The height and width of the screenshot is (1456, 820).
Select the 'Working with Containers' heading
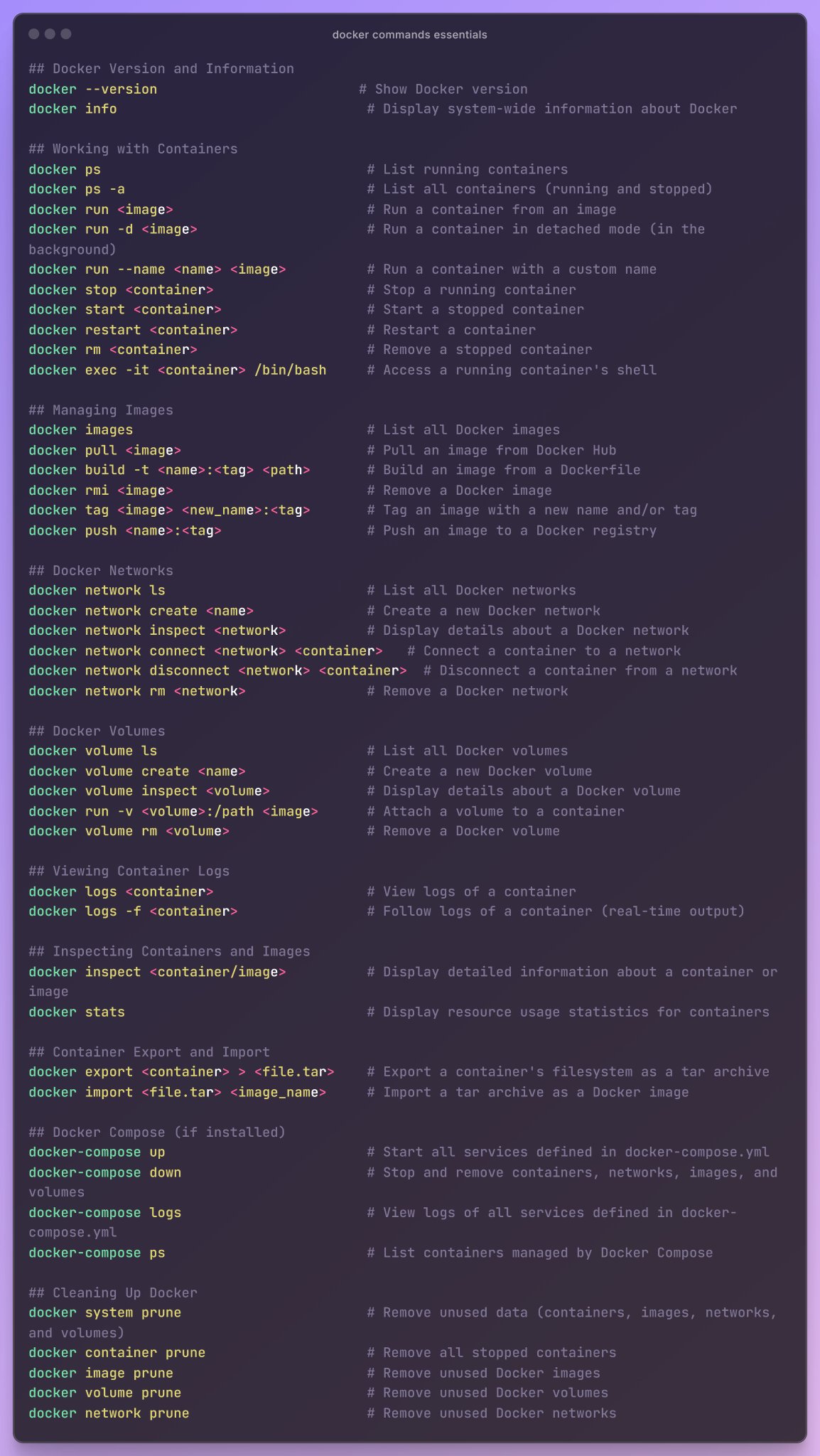[145, 149]
